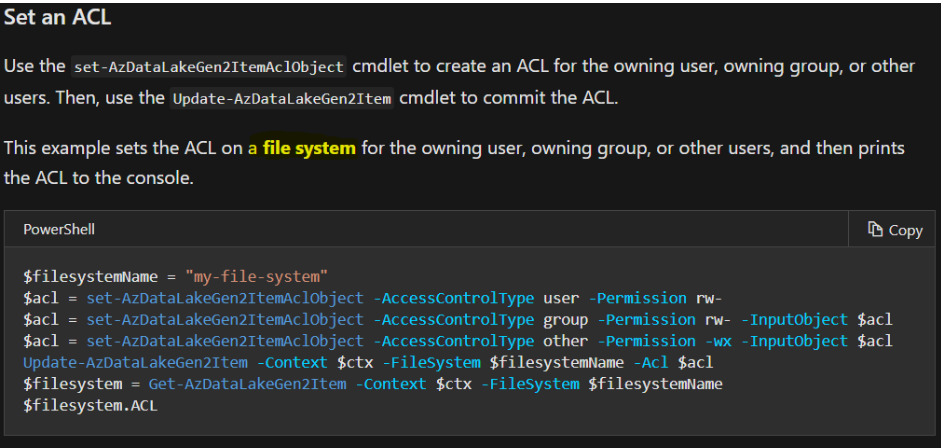Click inline code 'set-AzDataLakeGen2ItemAclObject' in paragraph

(x=209, y=67)
